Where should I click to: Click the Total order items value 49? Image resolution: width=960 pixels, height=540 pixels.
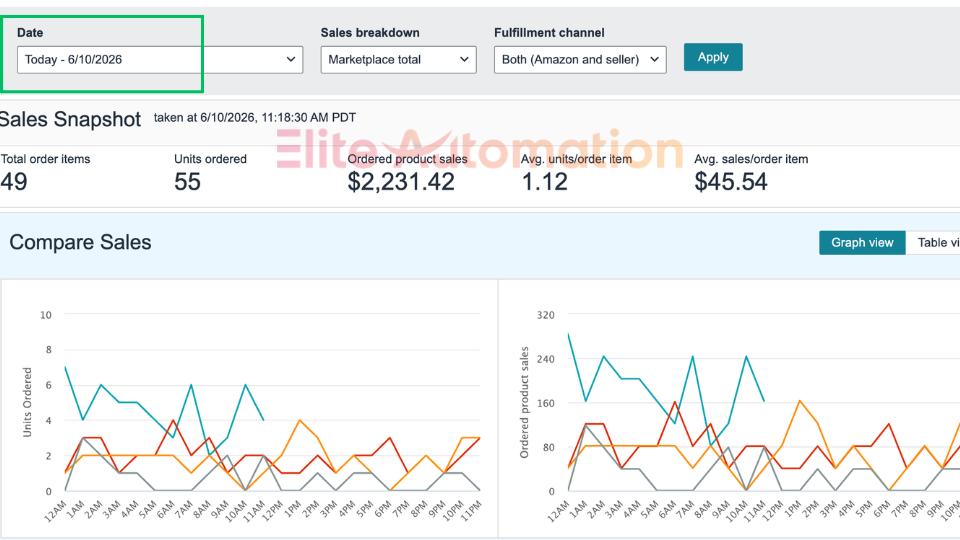click(x=14, y=182)
